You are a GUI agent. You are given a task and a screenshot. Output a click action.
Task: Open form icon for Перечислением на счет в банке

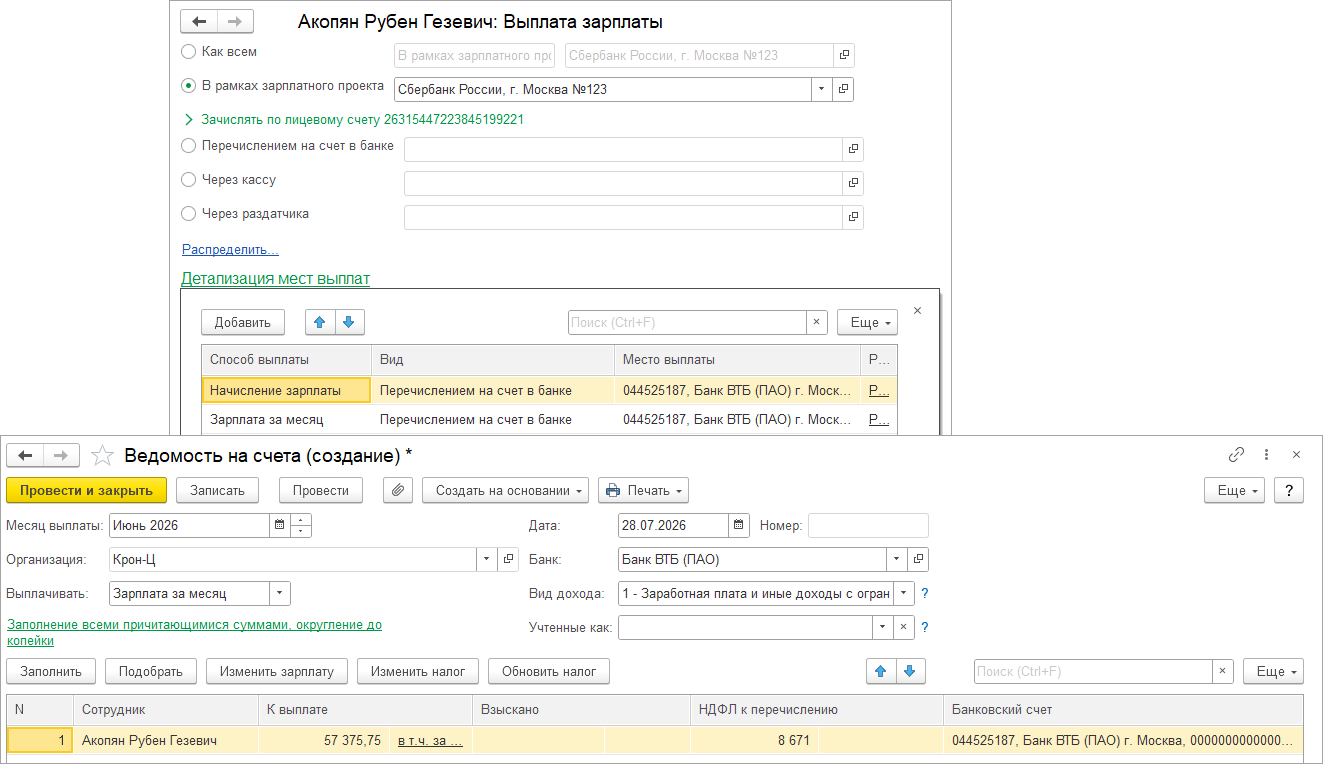pyautogui.click(x=853, y=149)
